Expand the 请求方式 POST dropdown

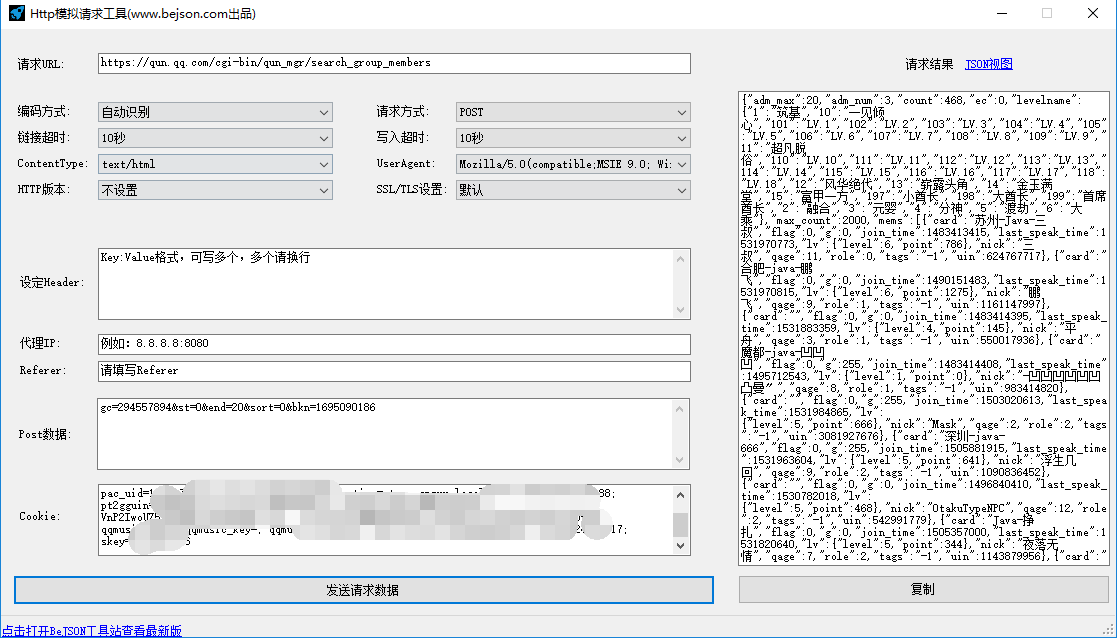[x=573, y=112]
